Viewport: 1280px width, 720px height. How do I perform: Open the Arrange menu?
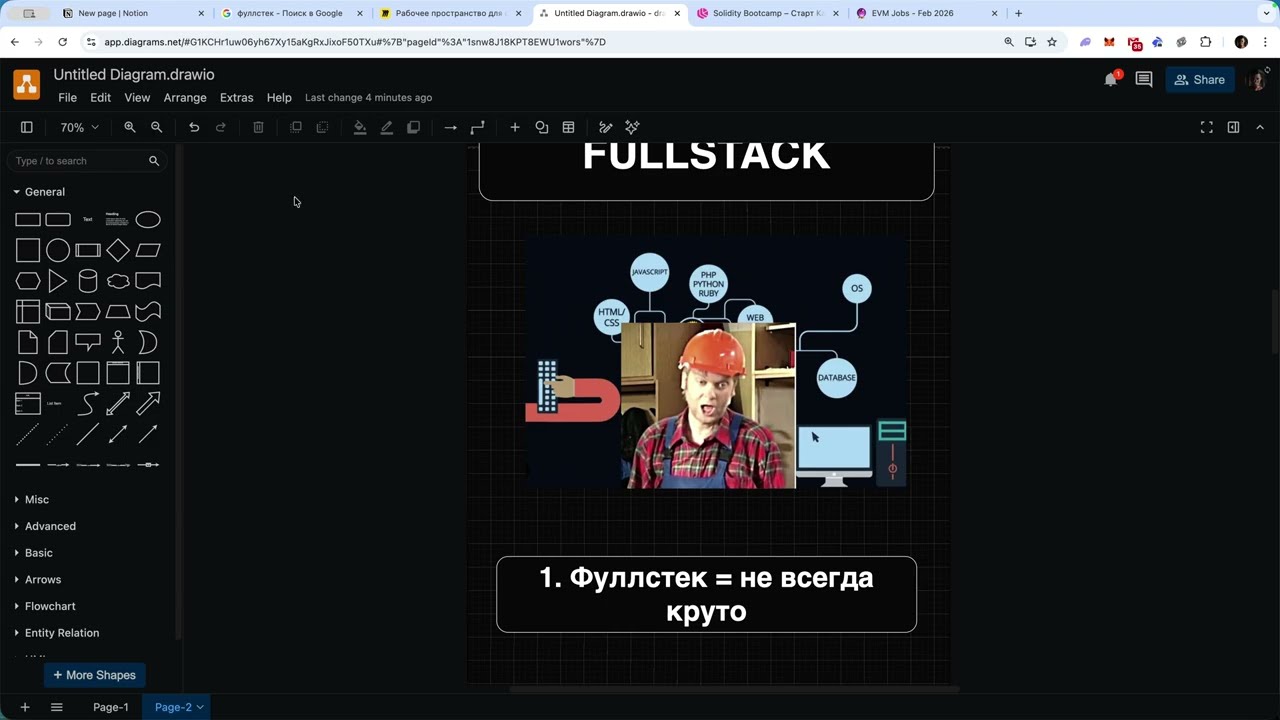185,97
